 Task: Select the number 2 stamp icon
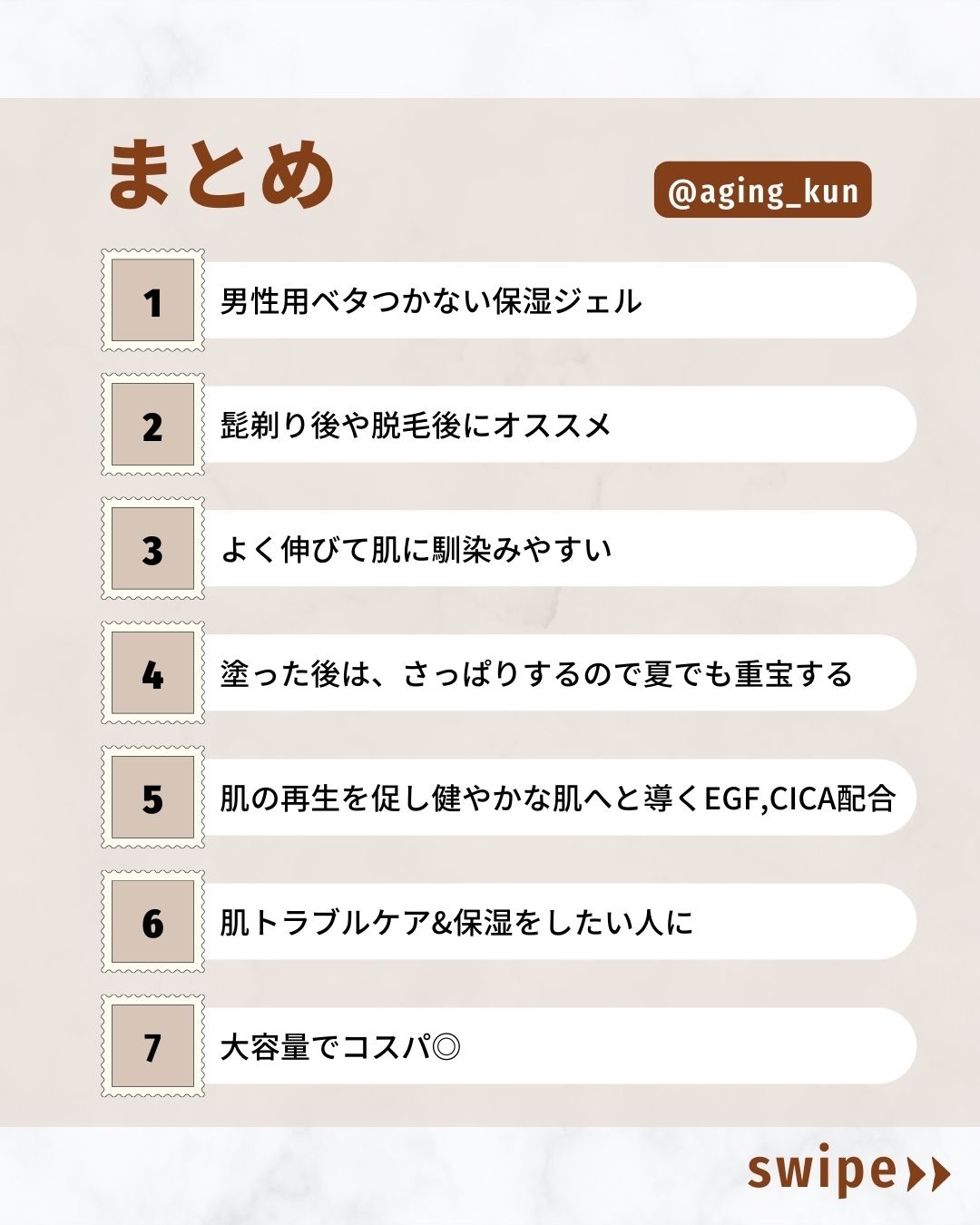152,425
